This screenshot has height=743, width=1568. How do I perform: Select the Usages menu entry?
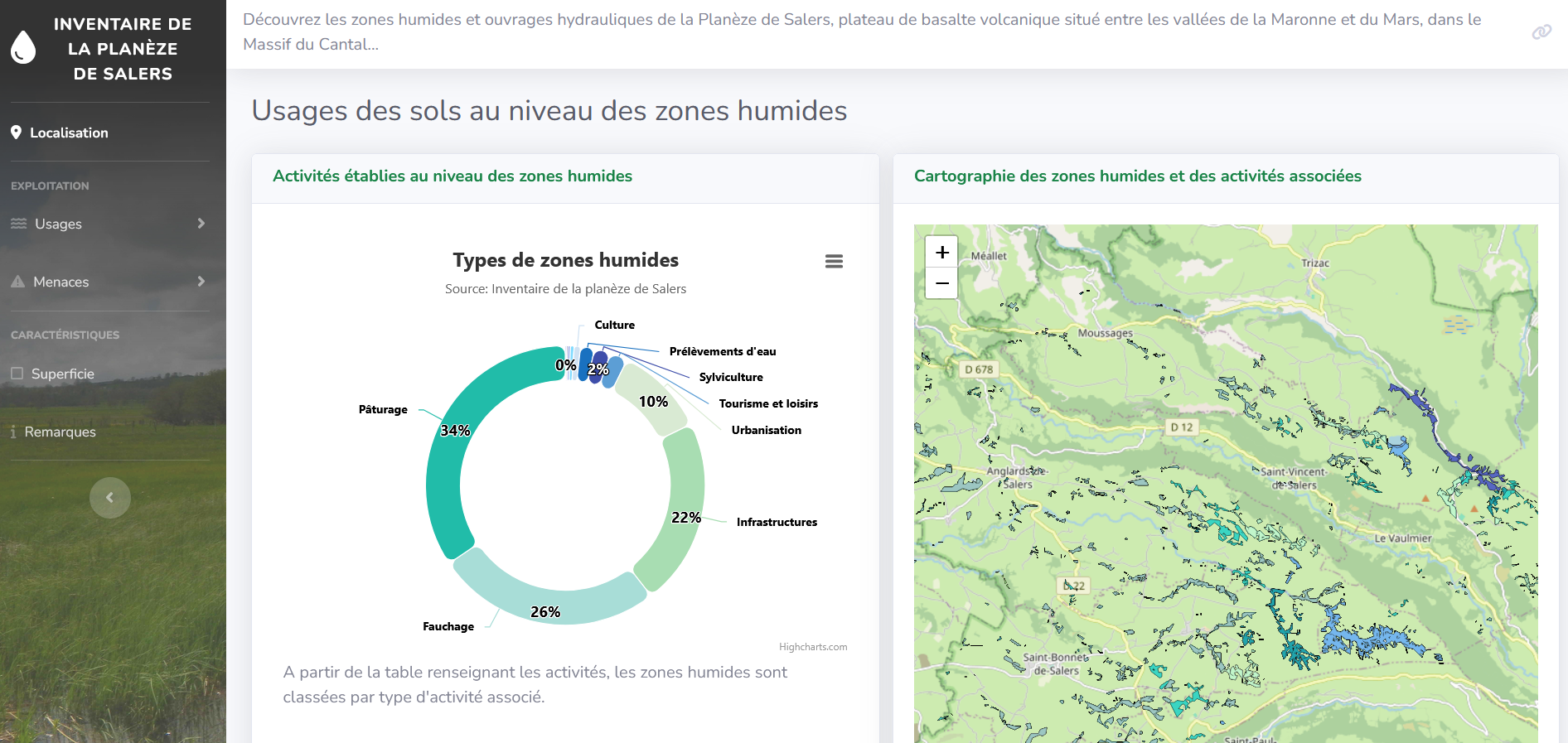point(58,224)
